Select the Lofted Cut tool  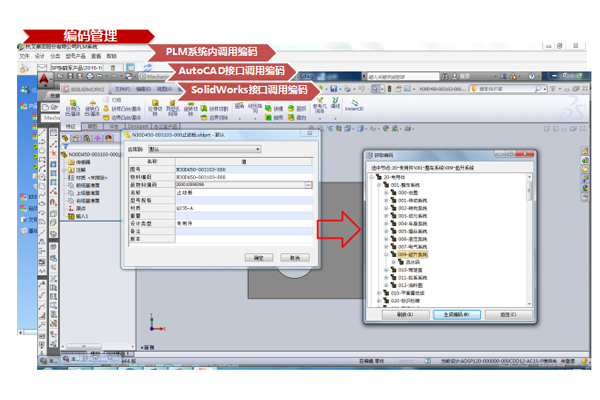(x=214, y=109)
